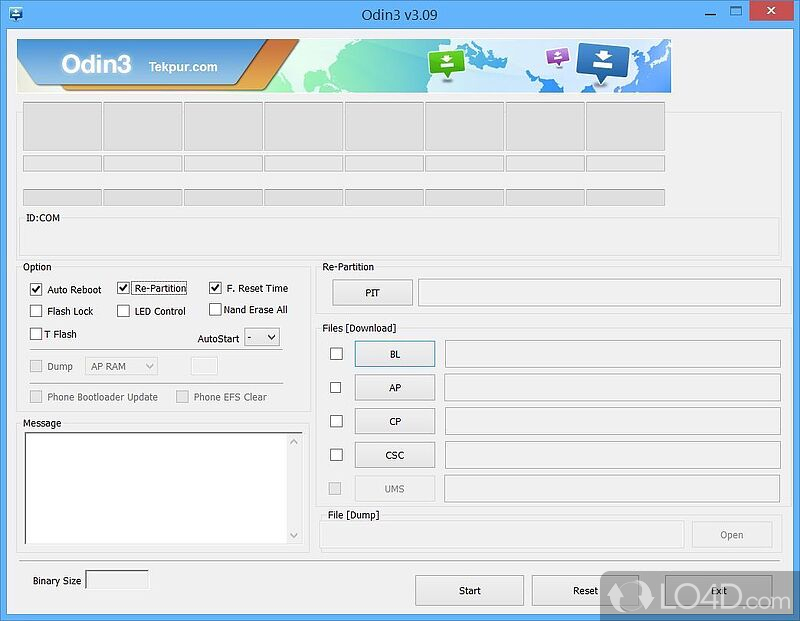This screenshot has width=800, height=621.
Task: Click the Exit button
Action: point(718,590)
